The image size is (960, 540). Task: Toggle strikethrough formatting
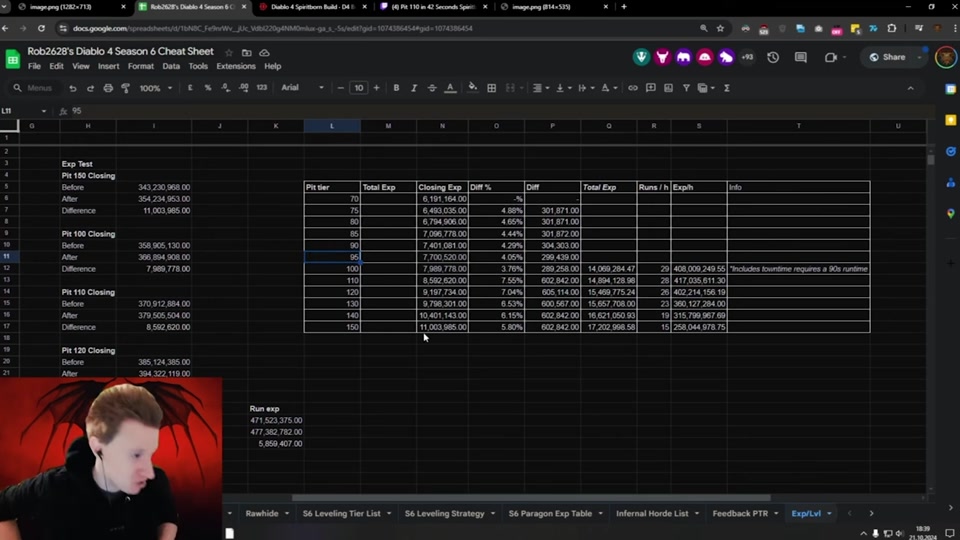pyautogui.click(x=432, y=88)
